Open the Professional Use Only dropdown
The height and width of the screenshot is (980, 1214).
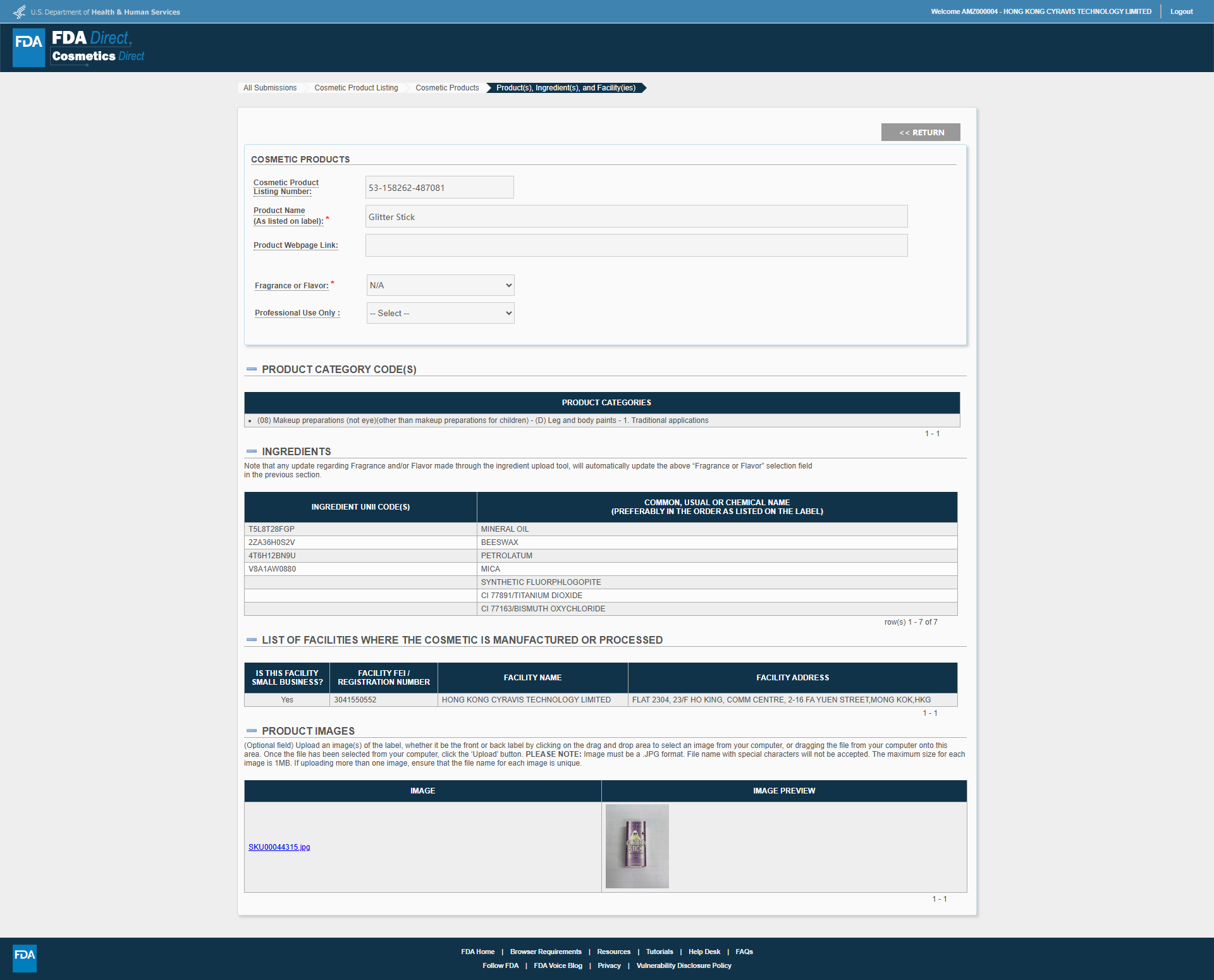(x=441, y=313)
